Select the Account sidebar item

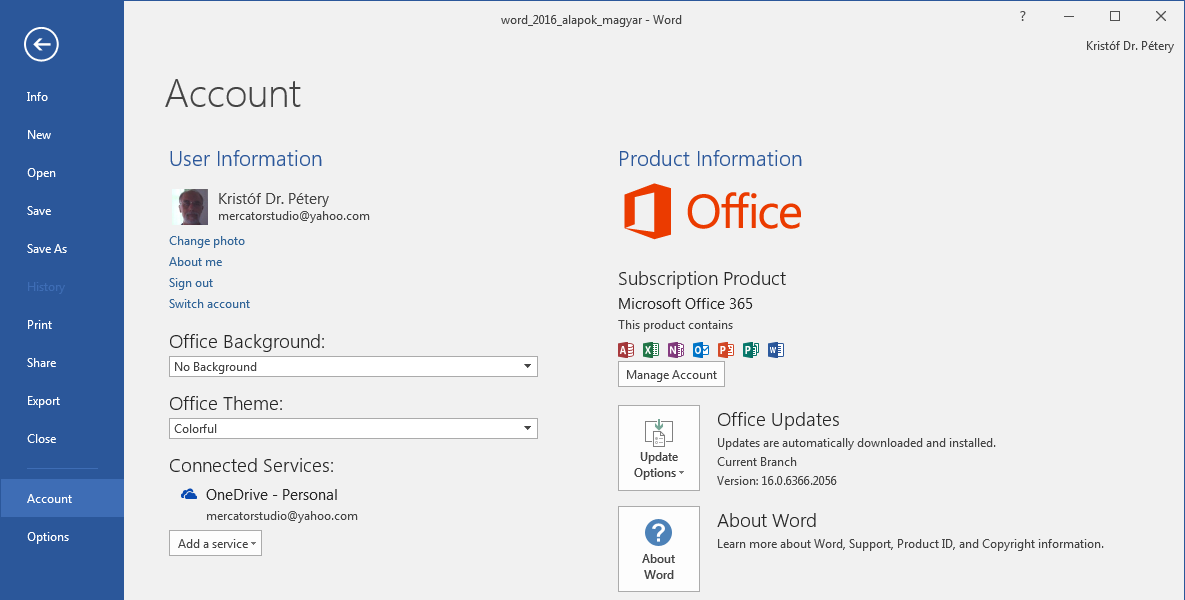tap(62, 499)
